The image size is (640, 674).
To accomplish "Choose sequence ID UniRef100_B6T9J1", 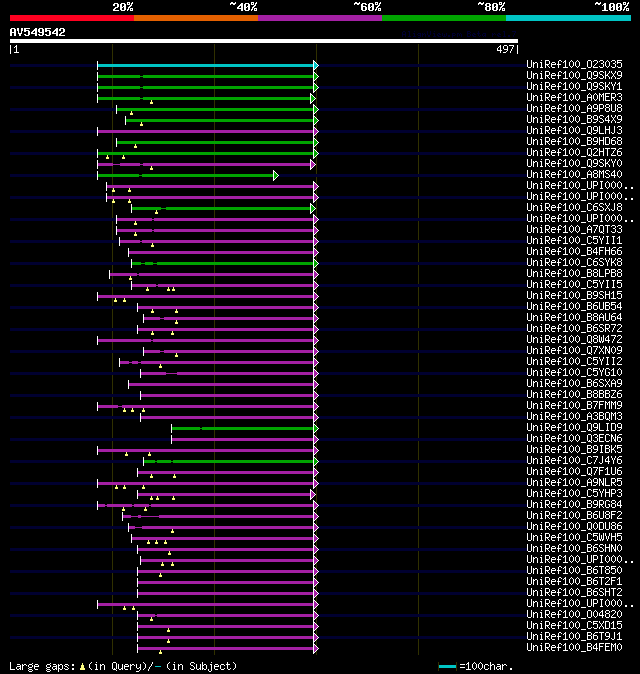I will click(x=574, y=637).
